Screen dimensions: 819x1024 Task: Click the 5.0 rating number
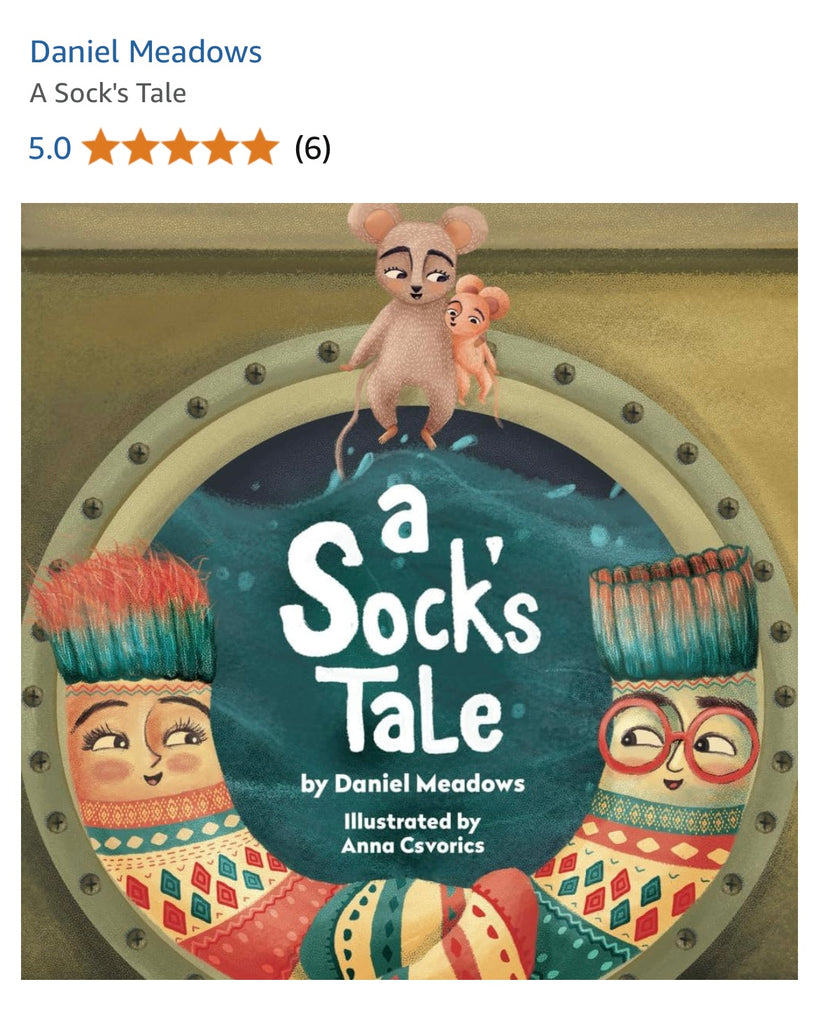click(x=50, y=148)
